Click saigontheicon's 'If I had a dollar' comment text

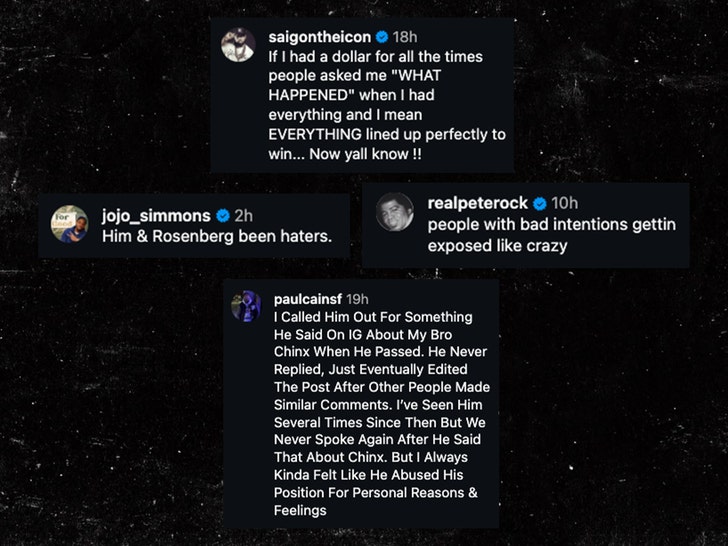tap(387, 105)
